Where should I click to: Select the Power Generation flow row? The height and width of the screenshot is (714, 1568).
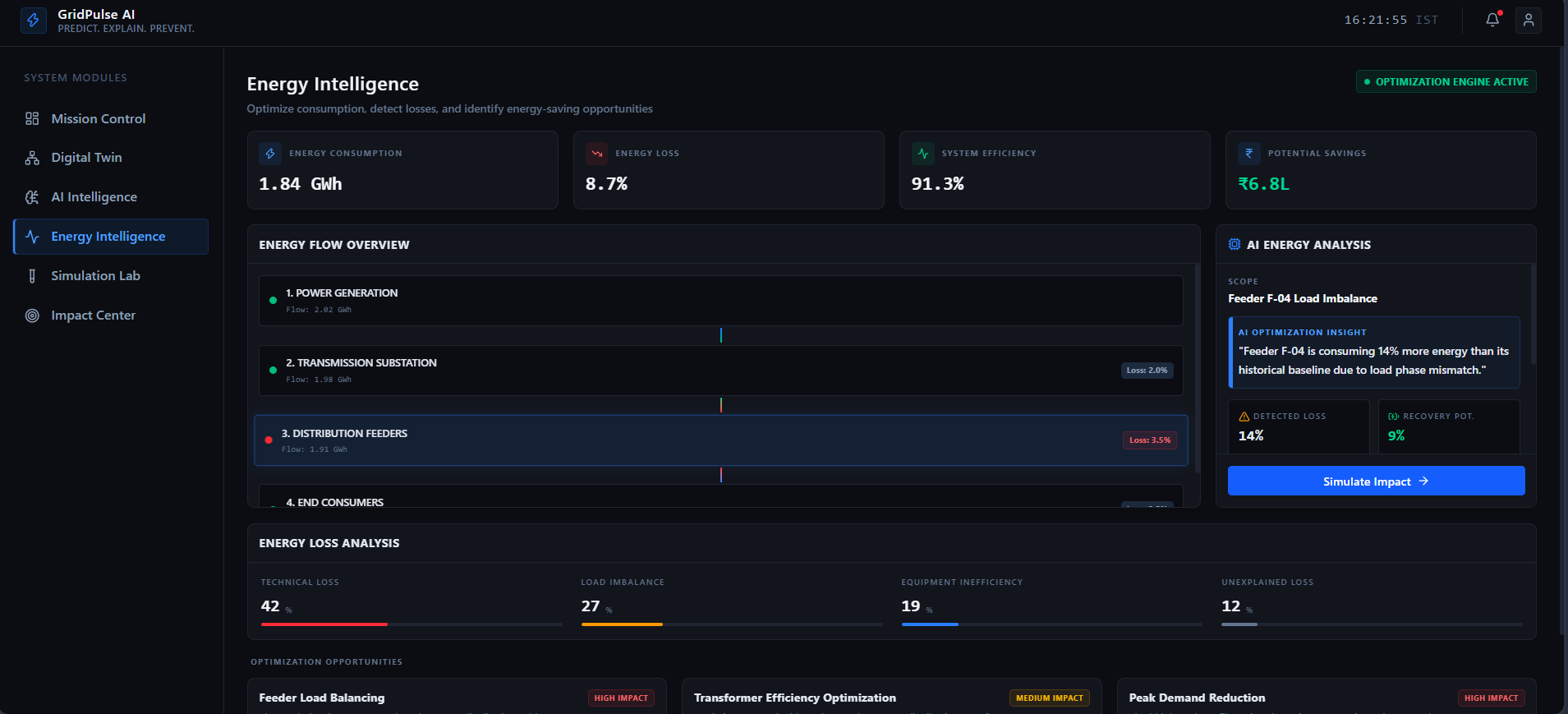[721, 301]
